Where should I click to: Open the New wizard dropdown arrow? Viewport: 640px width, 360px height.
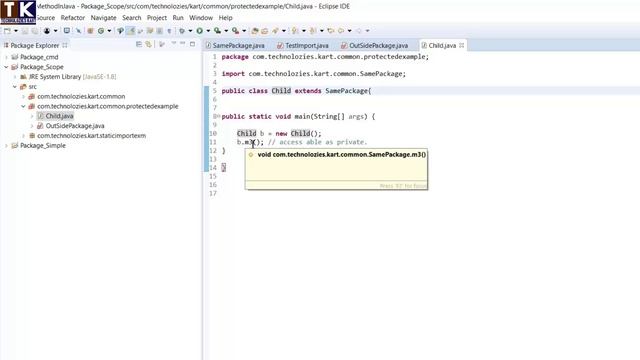click(x=16, y=31)
